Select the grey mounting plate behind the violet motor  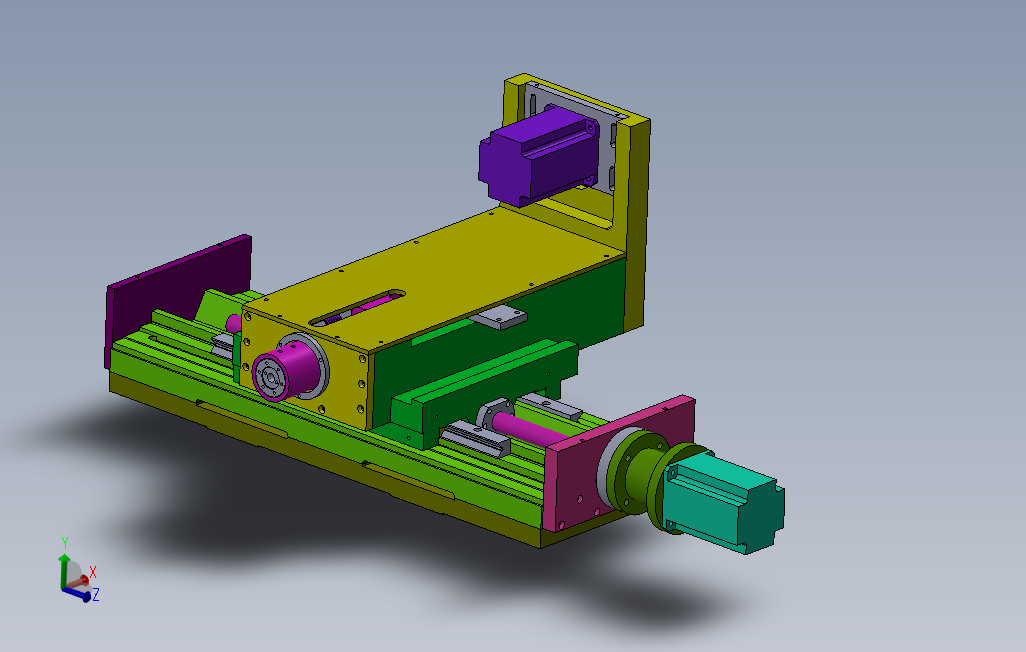coord(574,137)
